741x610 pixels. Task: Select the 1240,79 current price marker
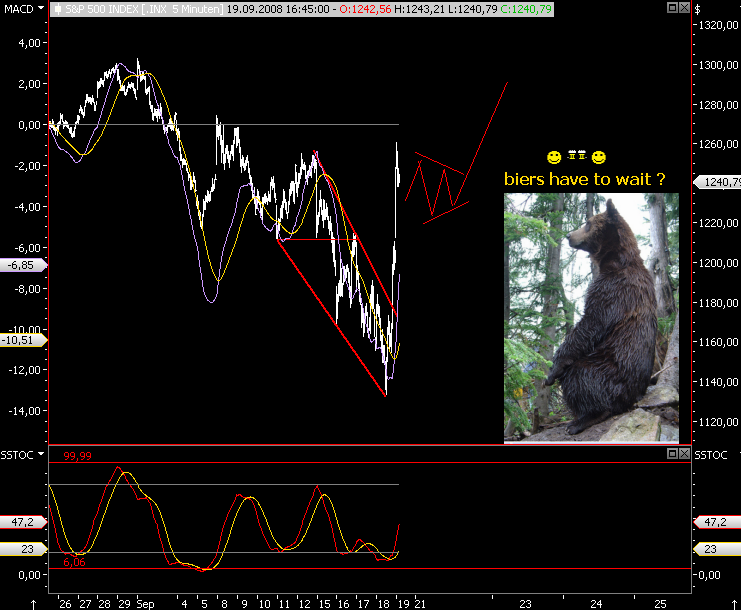[717, 182]
